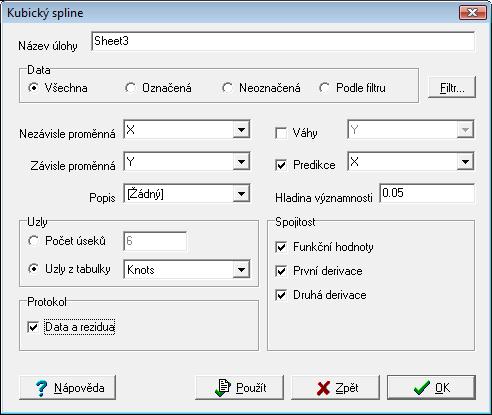This screenshot has height=415, width=492.
Task: Select the Počet úseků radio button
Action: [33, 241]
